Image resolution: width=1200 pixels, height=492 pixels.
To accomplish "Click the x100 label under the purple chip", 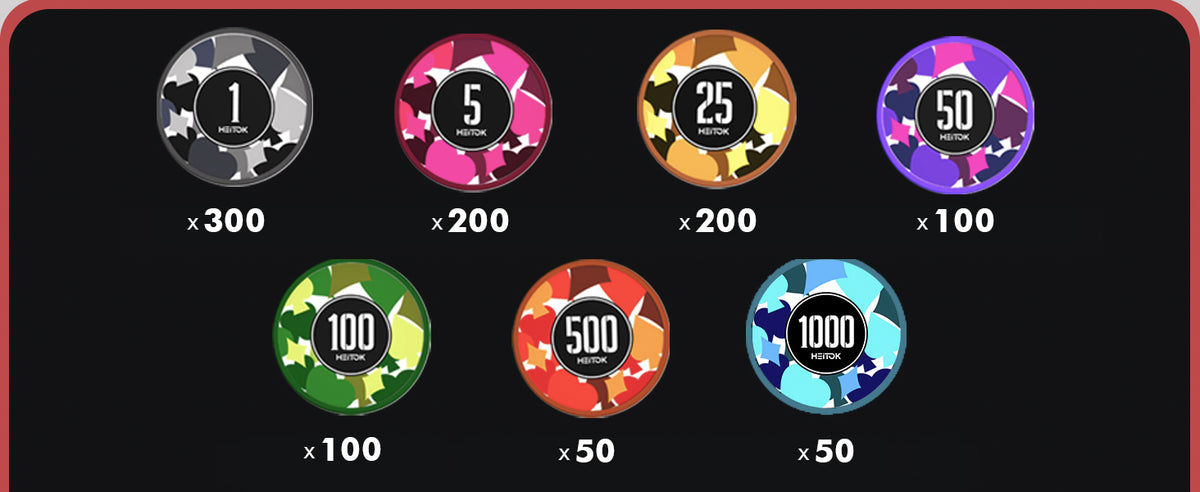I will 956,221.
